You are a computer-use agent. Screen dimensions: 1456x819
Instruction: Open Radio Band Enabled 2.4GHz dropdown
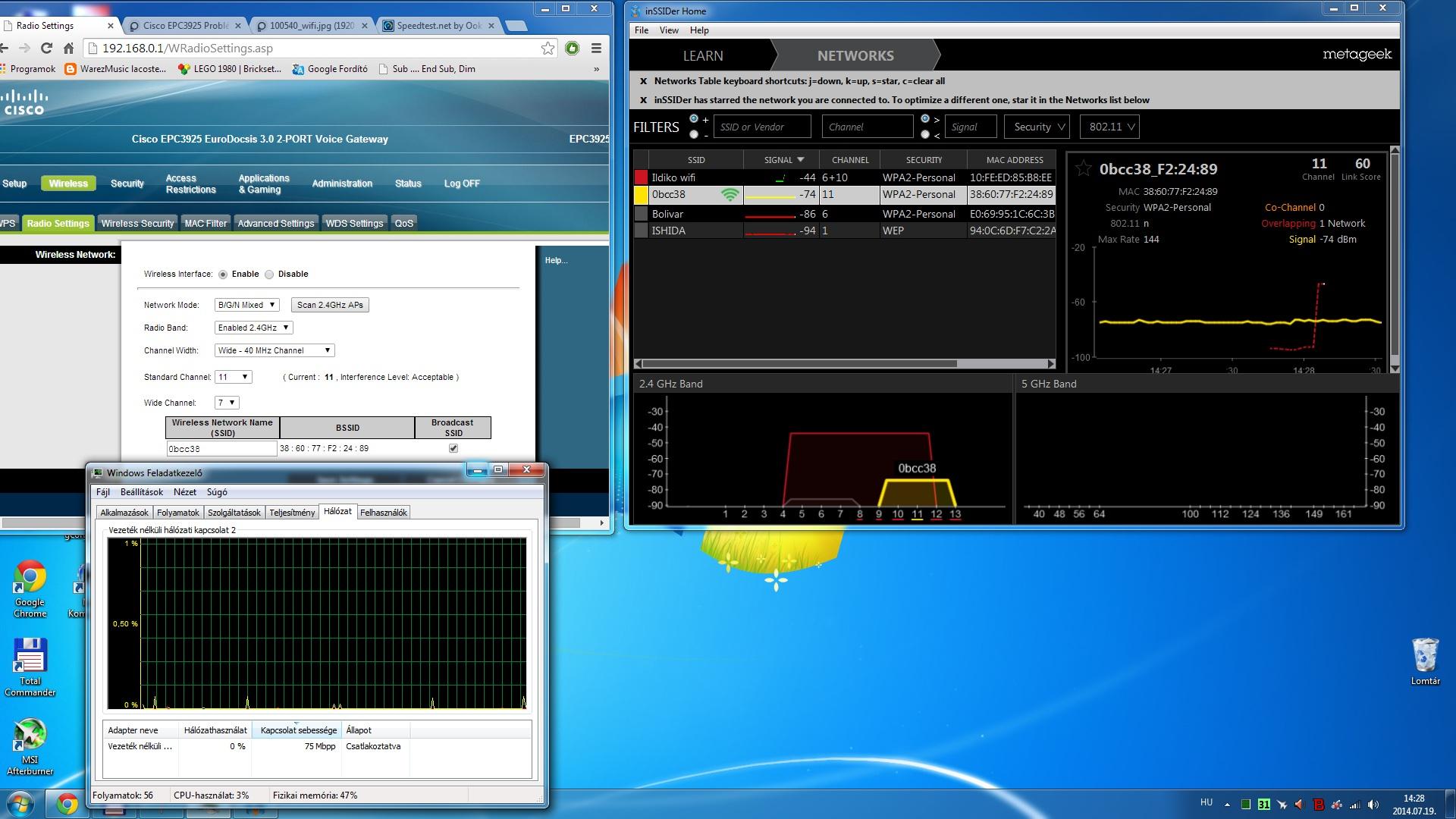click(253, 328)
